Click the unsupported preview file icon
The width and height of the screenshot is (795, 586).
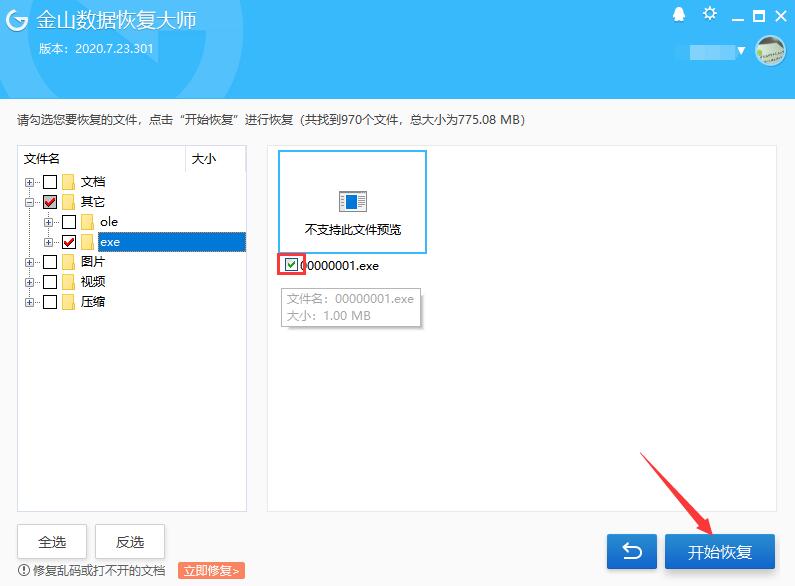tap(352, 201)
